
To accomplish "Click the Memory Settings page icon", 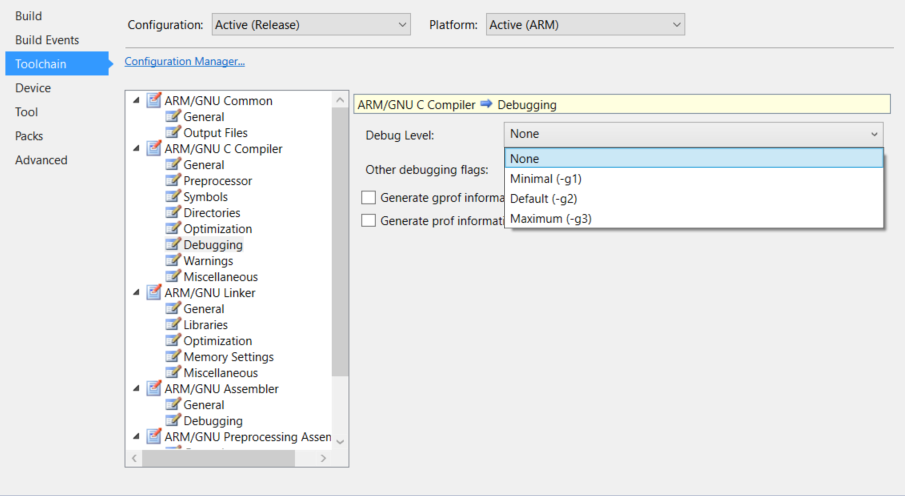I will pyautogui.click(x=173, y=357).
